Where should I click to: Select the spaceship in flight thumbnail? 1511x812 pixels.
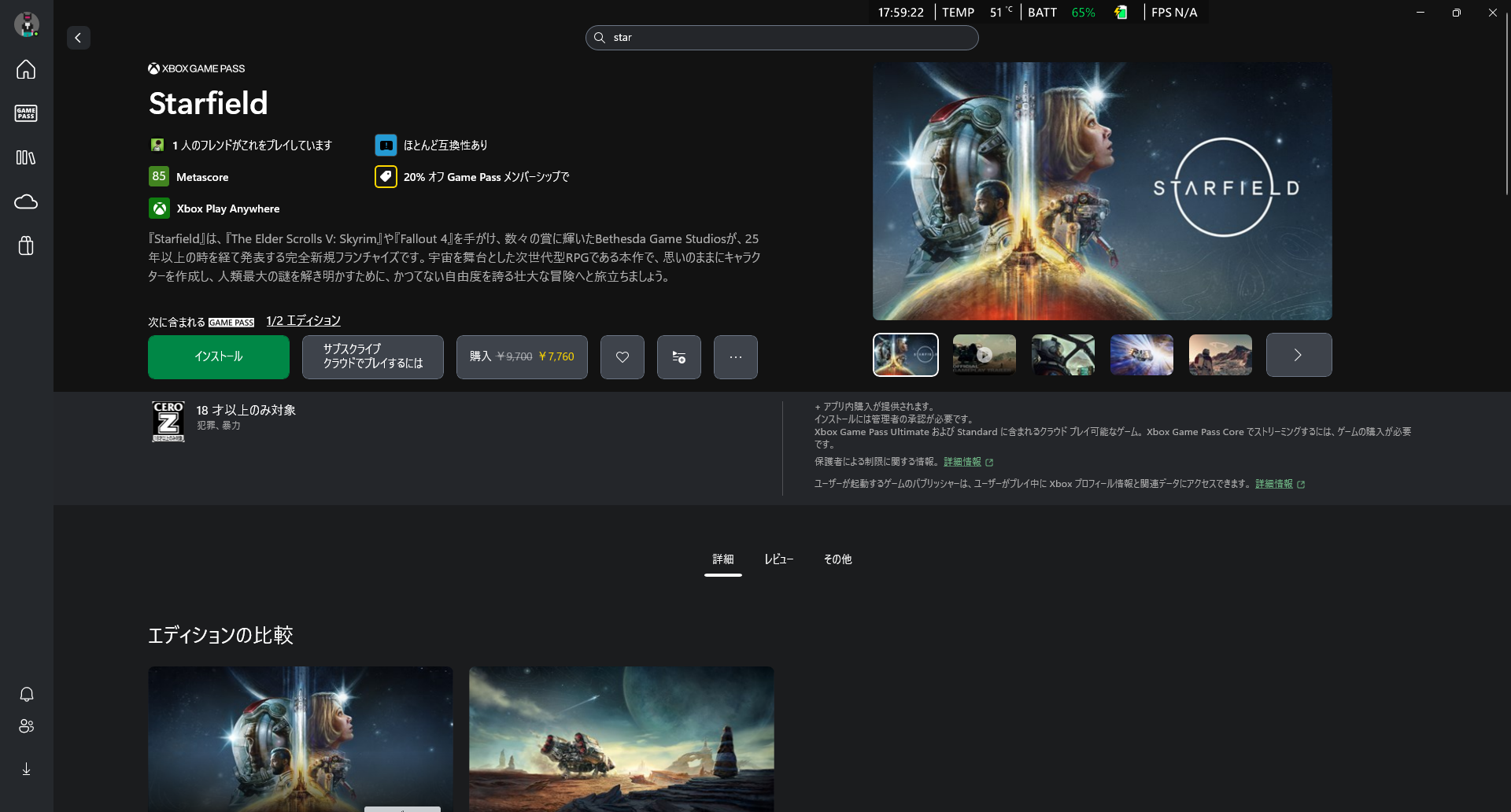tap(1142, 355)
